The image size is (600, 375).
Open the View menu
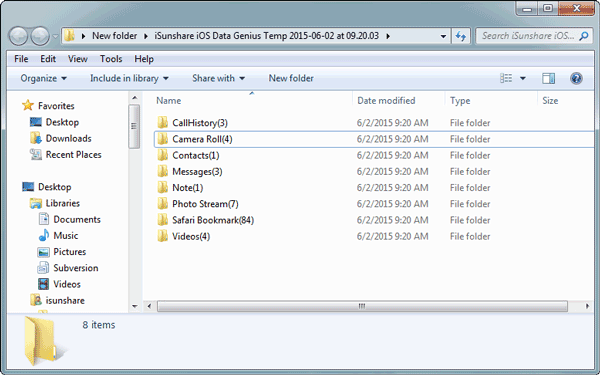click(78, 59)
